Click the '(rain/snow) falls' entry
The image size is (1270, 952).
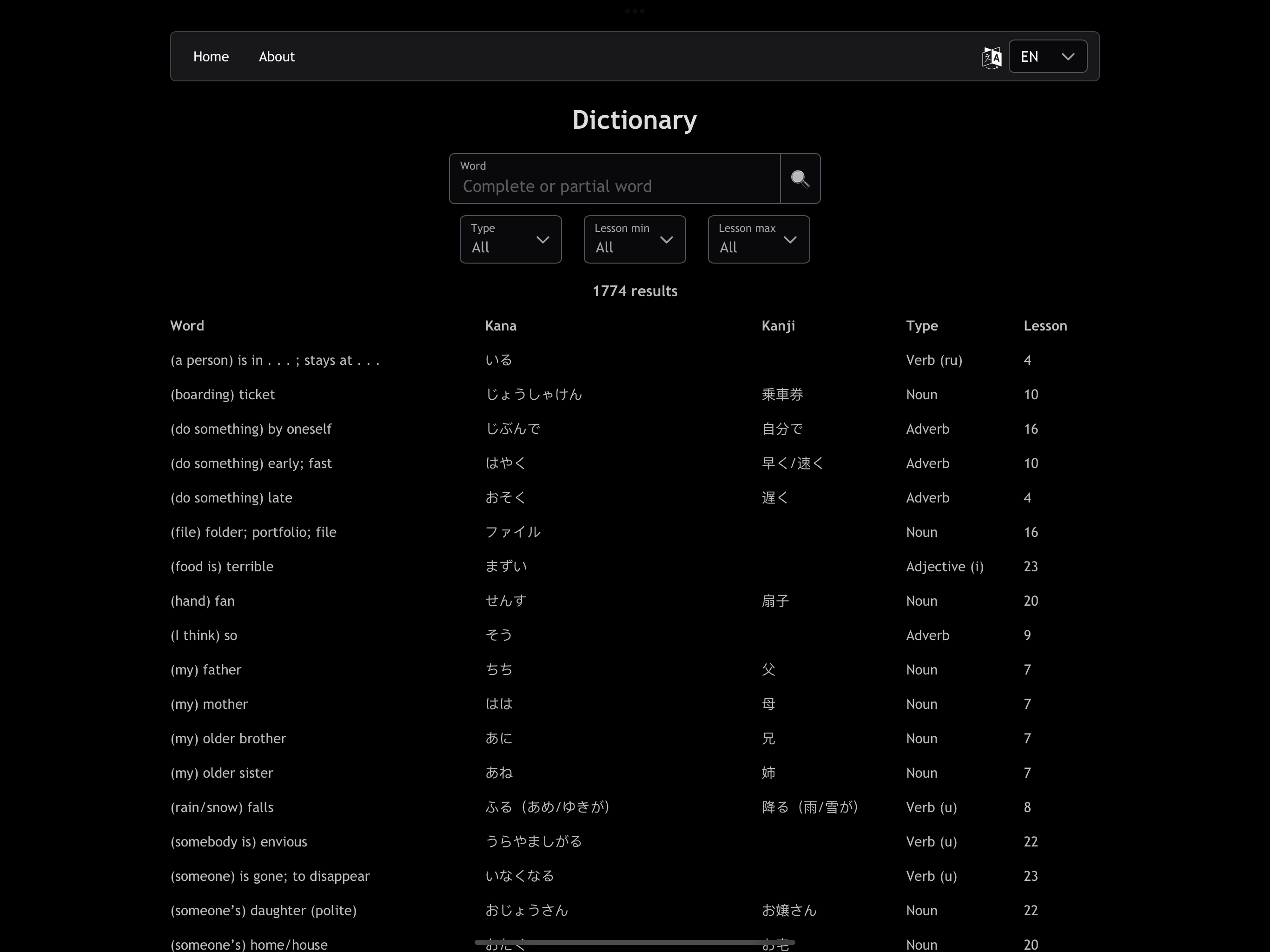[222, 807]
